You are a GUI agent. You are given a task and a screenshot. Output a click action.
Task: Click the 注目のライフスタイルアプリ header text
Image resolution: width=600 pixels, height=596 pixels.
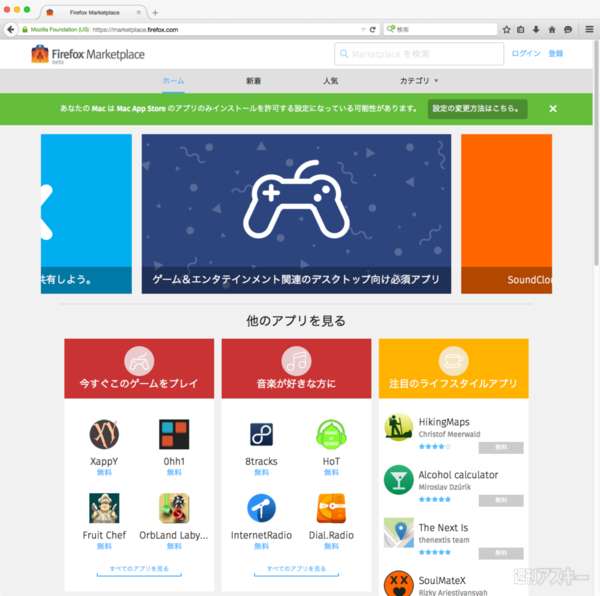(x=453, y=383)
